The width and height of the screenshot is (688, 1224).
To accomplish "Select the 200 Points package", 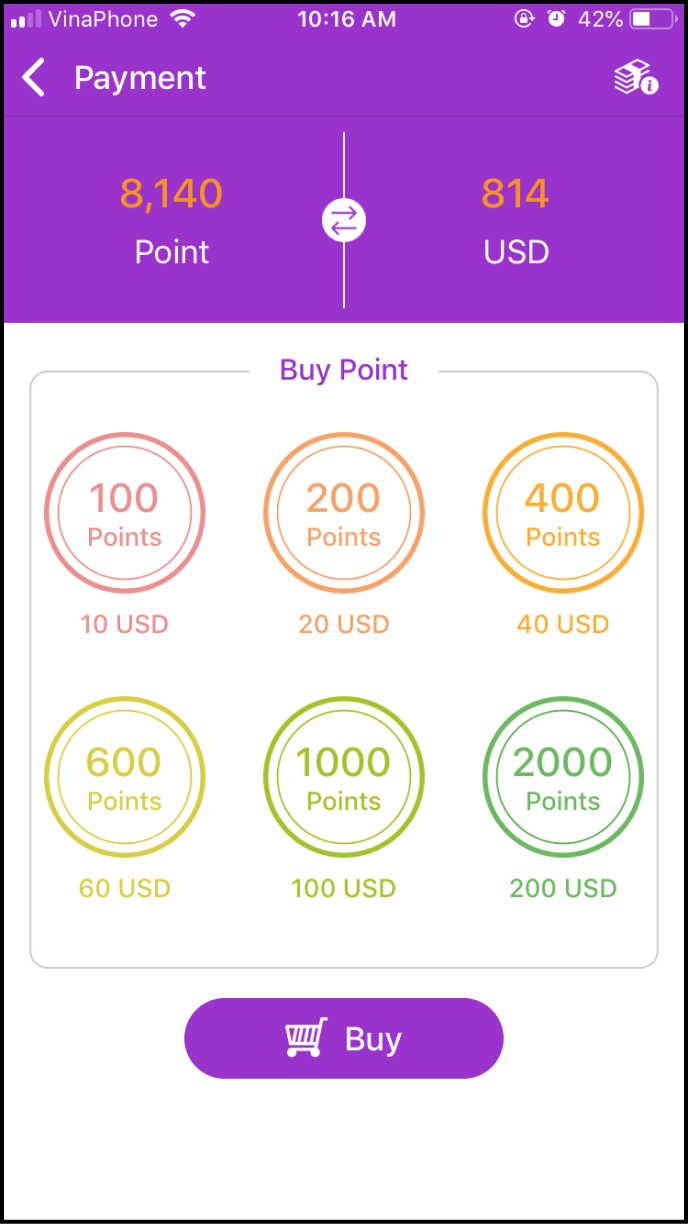I will point(344,513).
